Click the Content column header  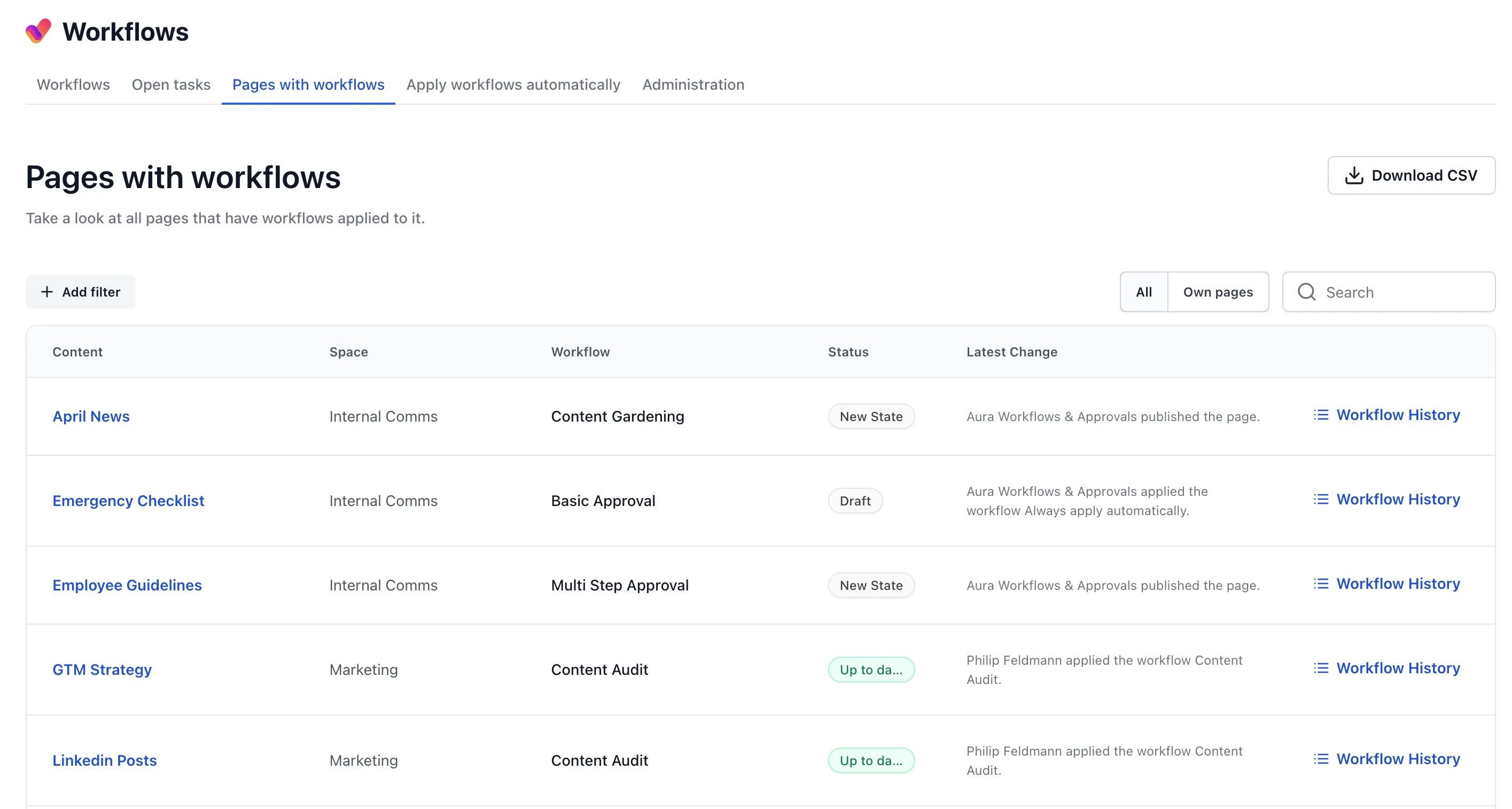(77, 352)
